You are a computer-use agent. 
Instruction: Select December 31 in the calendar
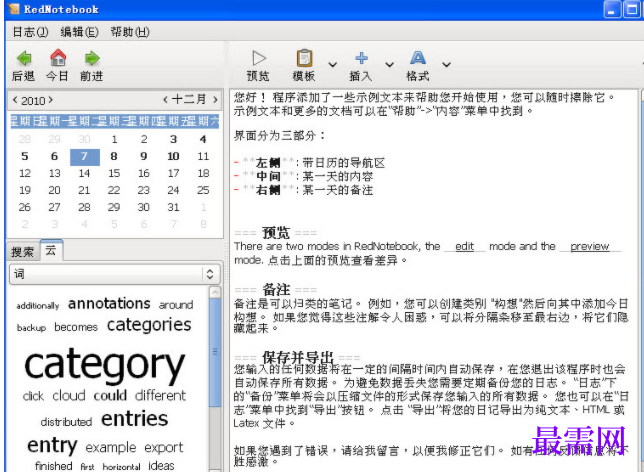pyautogui.click(x=173, y=207)
